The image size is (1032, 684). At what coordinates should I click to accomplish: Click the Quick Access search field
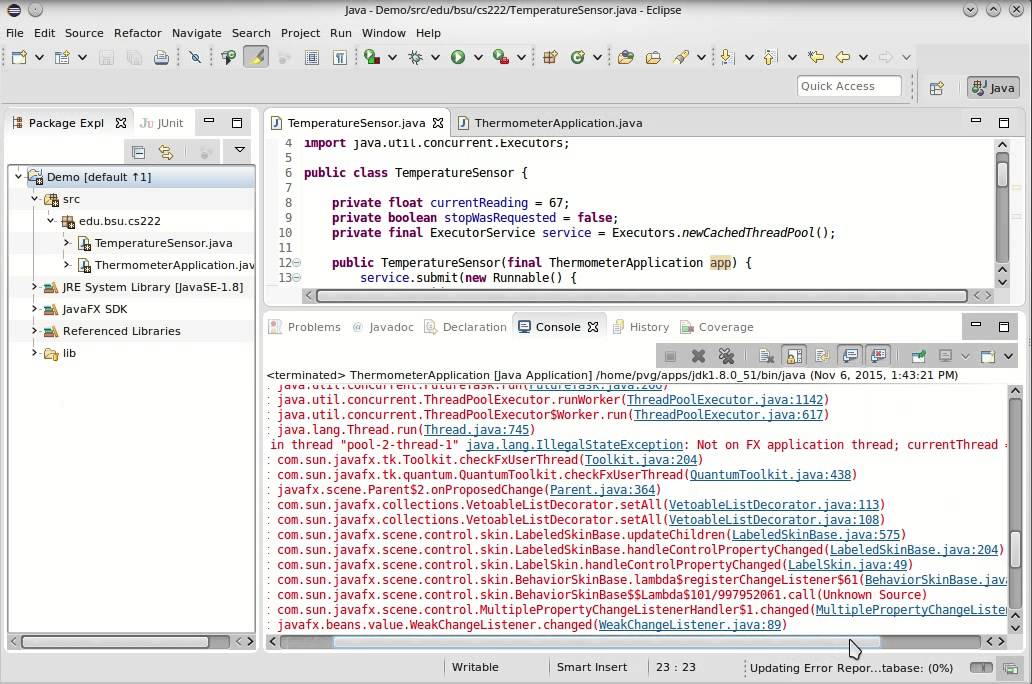[849, 86]
